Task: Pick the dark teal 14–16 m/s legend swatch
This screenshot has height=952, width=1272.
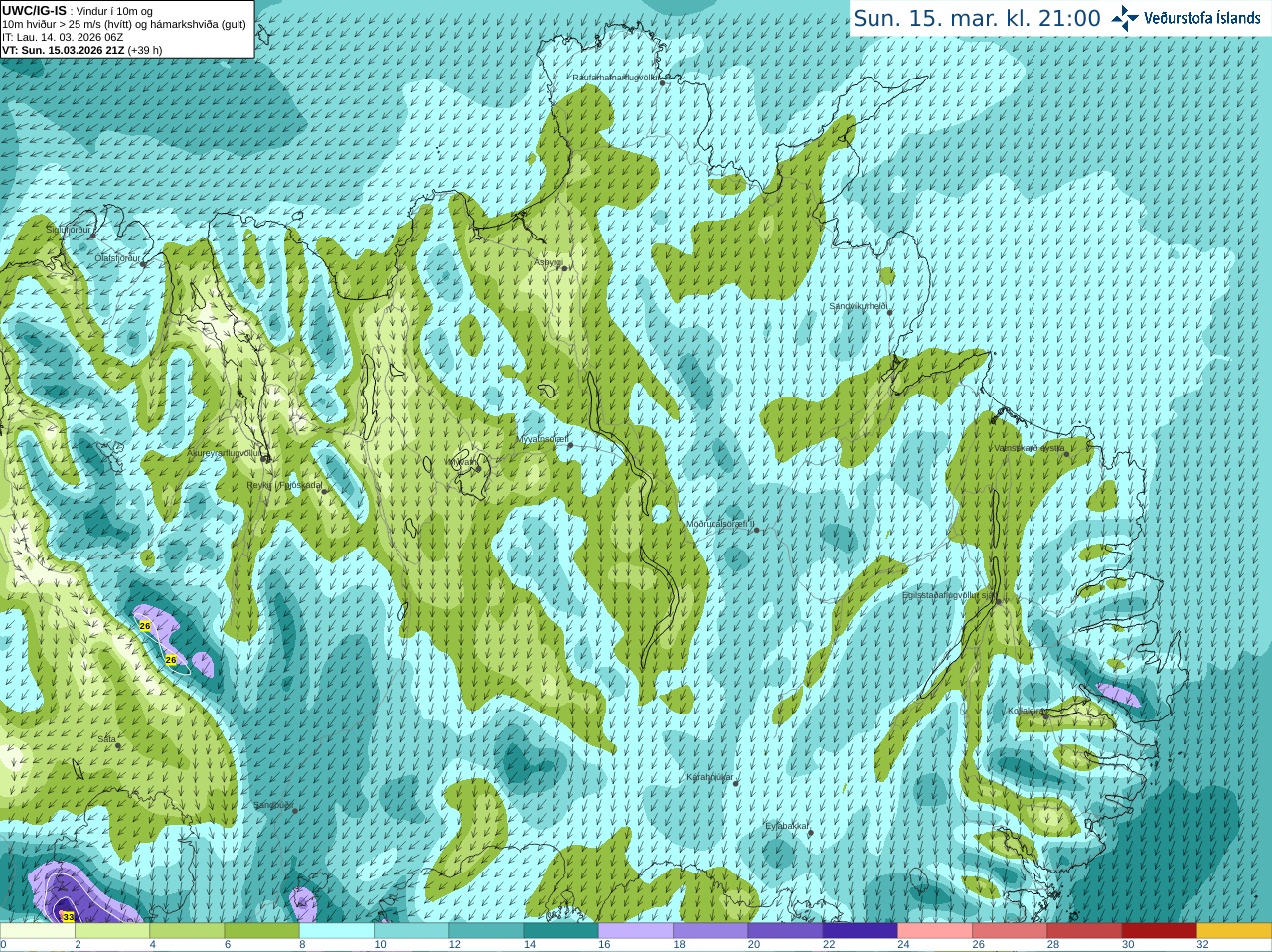Action: tap(561, 931)
